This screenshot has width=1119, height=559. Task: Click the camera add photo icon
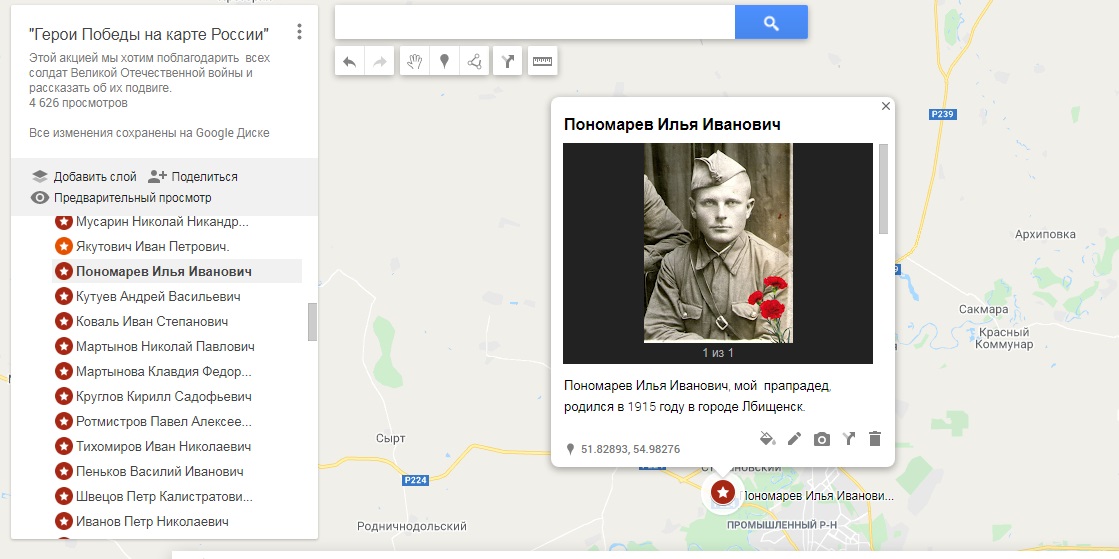(x=821, y=439)
